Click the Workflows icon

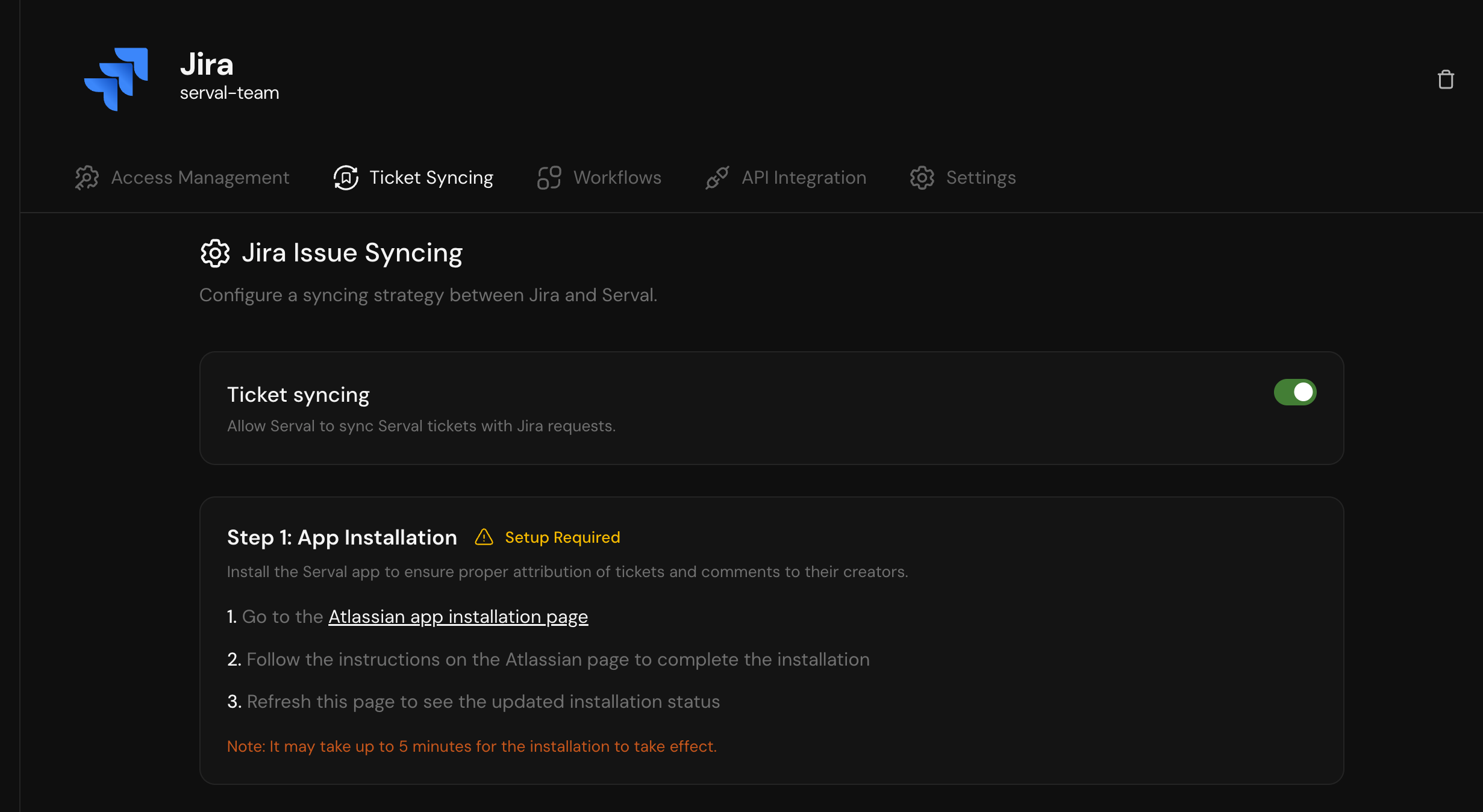click(x=549, y=178)
